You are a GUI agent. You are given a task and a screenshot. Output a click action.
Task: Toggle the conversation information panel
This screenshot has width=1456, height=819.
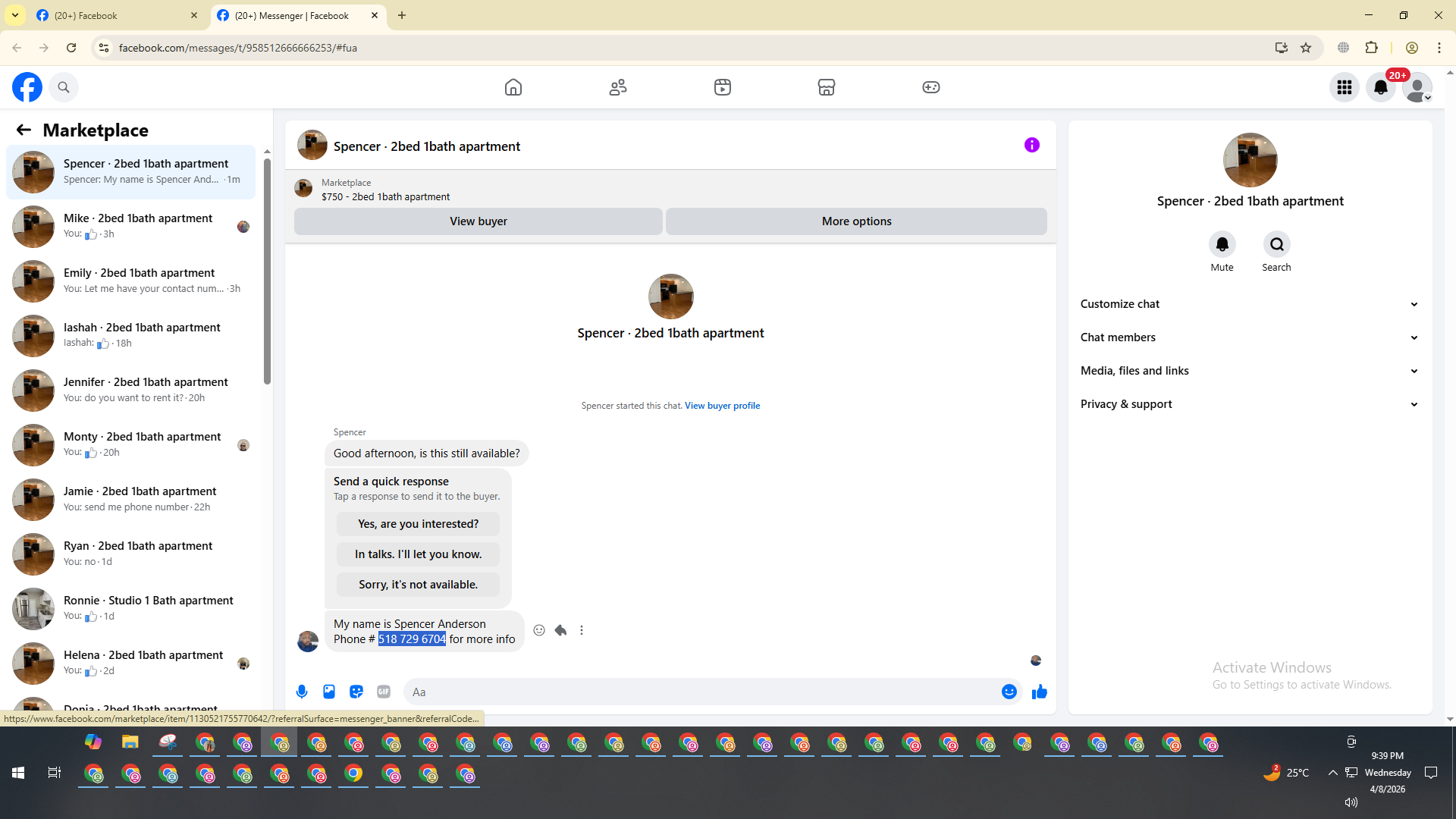[x=1031, y=145]
